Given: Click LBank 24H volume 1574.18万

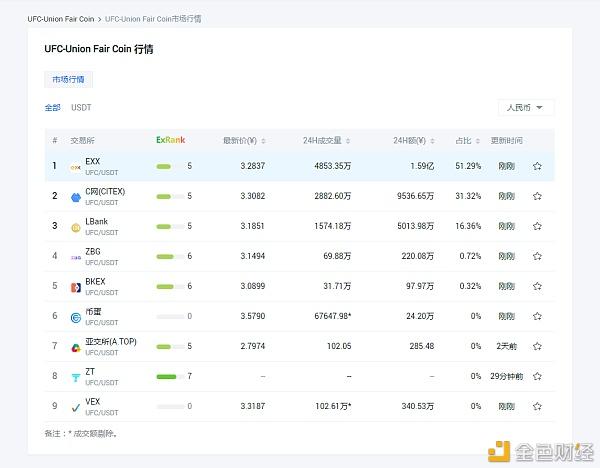Looking at the screenshot, I should (x=333, y=226).
